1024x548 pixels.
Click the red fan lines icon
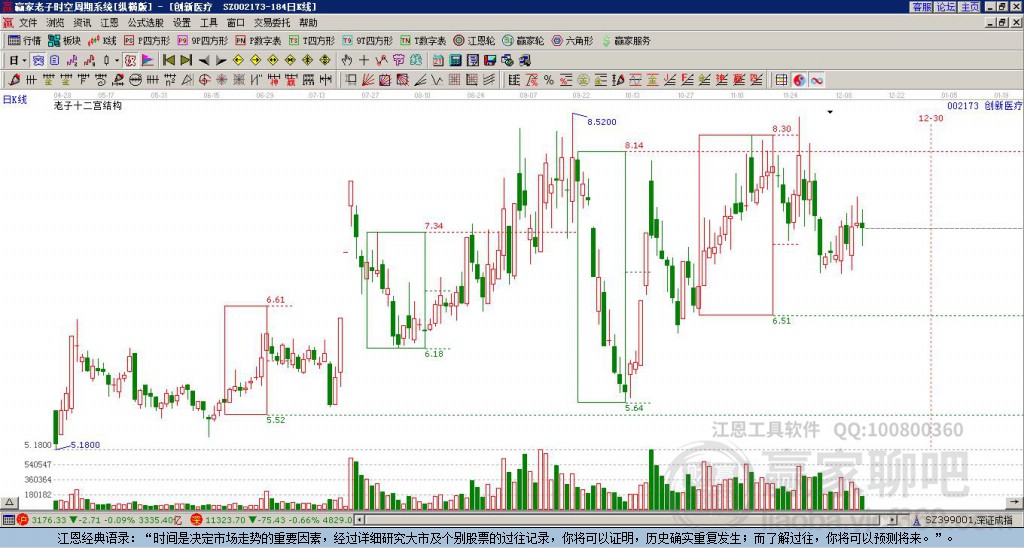tap(368, 80)
